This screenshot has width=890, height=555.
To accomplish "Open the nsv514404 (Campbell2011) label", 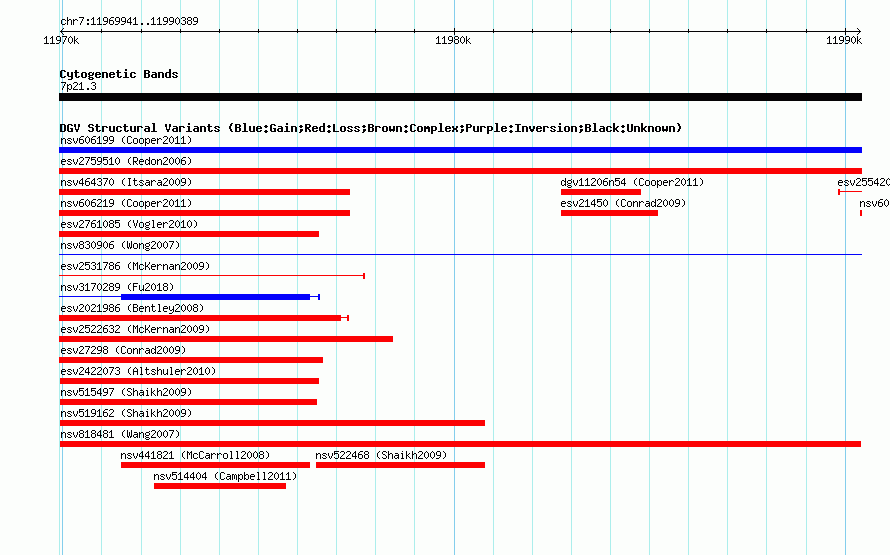I will pyautogui.click(x=225, y=476).
